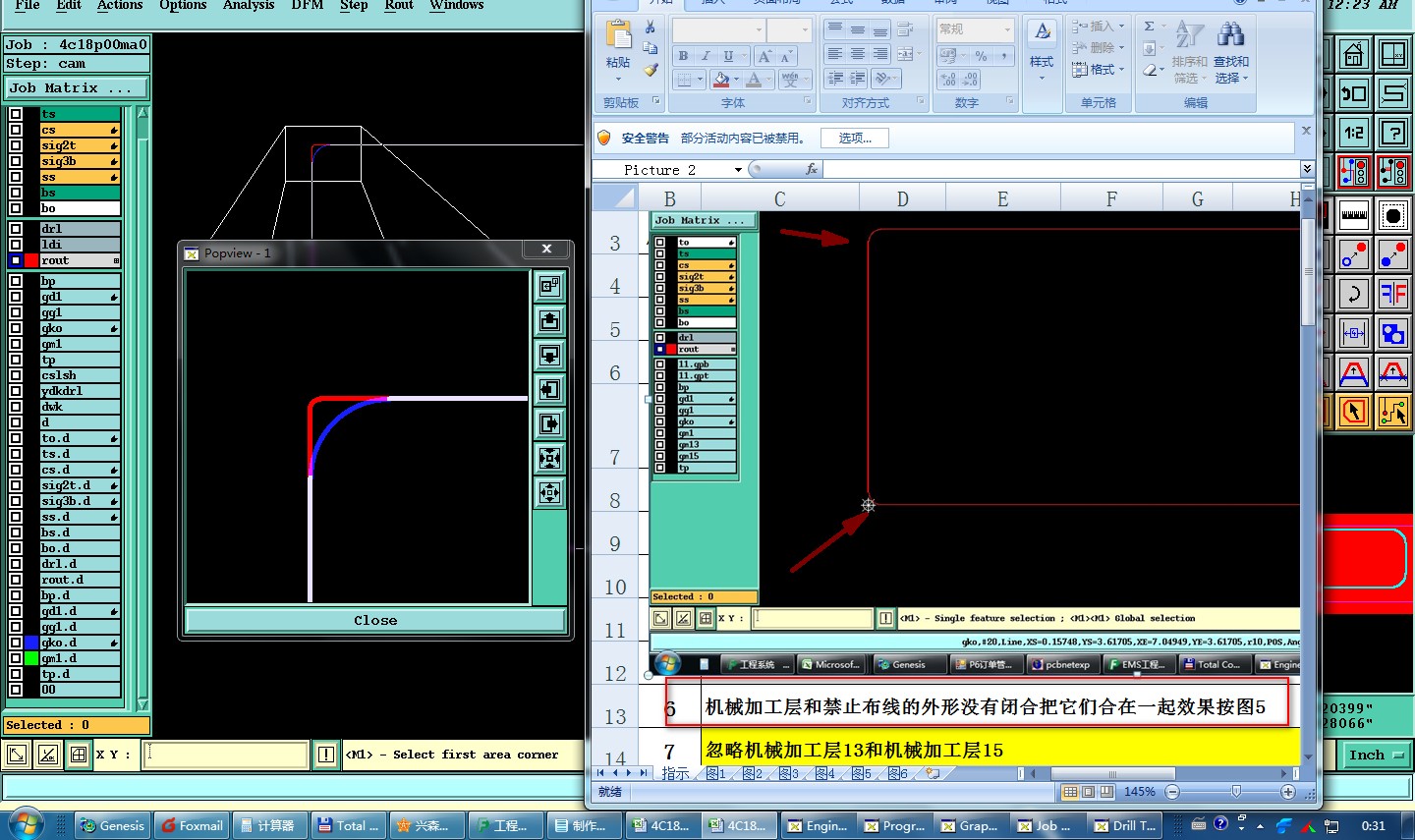Click the Home view icon in right toolbar
This screenshot has width=1415, height=840.
coord(1354,54)
